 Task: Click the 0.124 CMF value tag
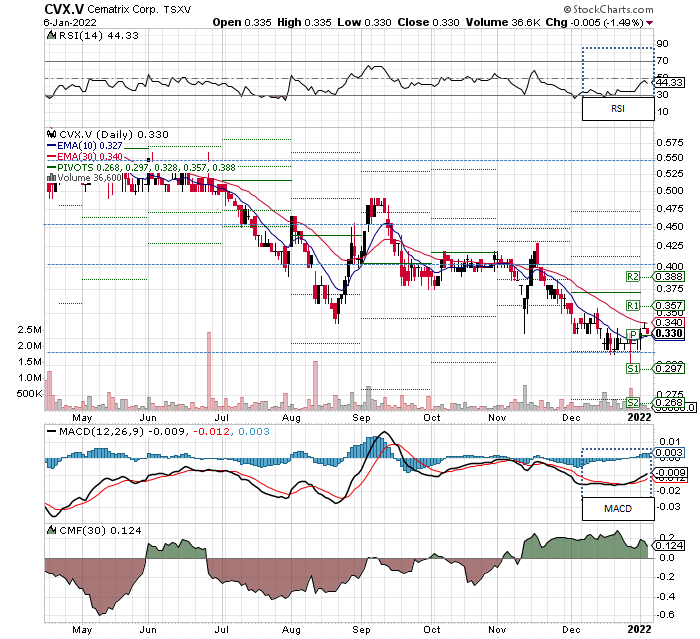(x=669, y=545)
